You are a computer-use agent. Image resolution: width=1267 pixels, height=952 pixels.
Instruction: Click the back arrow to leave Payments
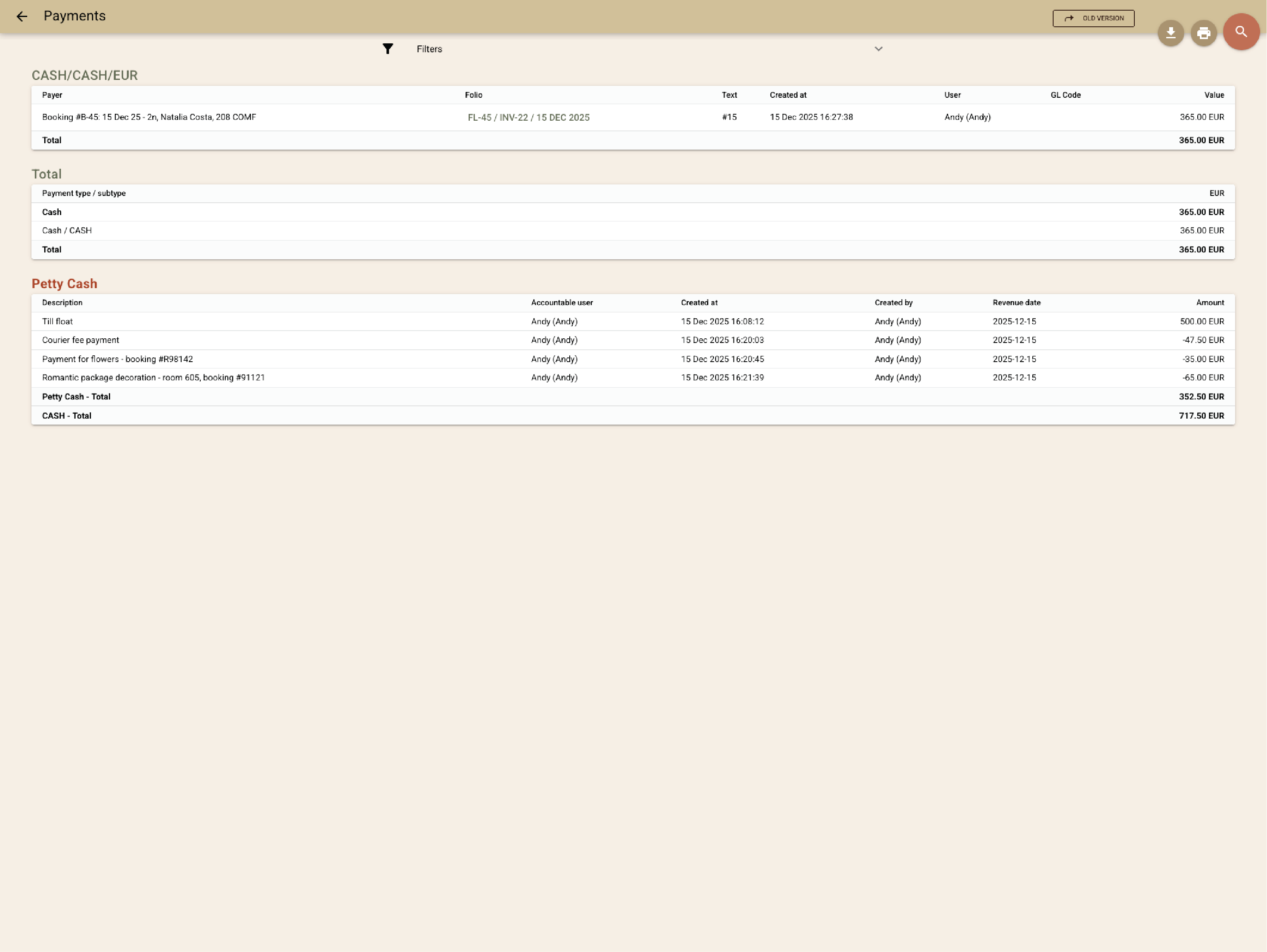(x=22, y=17)
